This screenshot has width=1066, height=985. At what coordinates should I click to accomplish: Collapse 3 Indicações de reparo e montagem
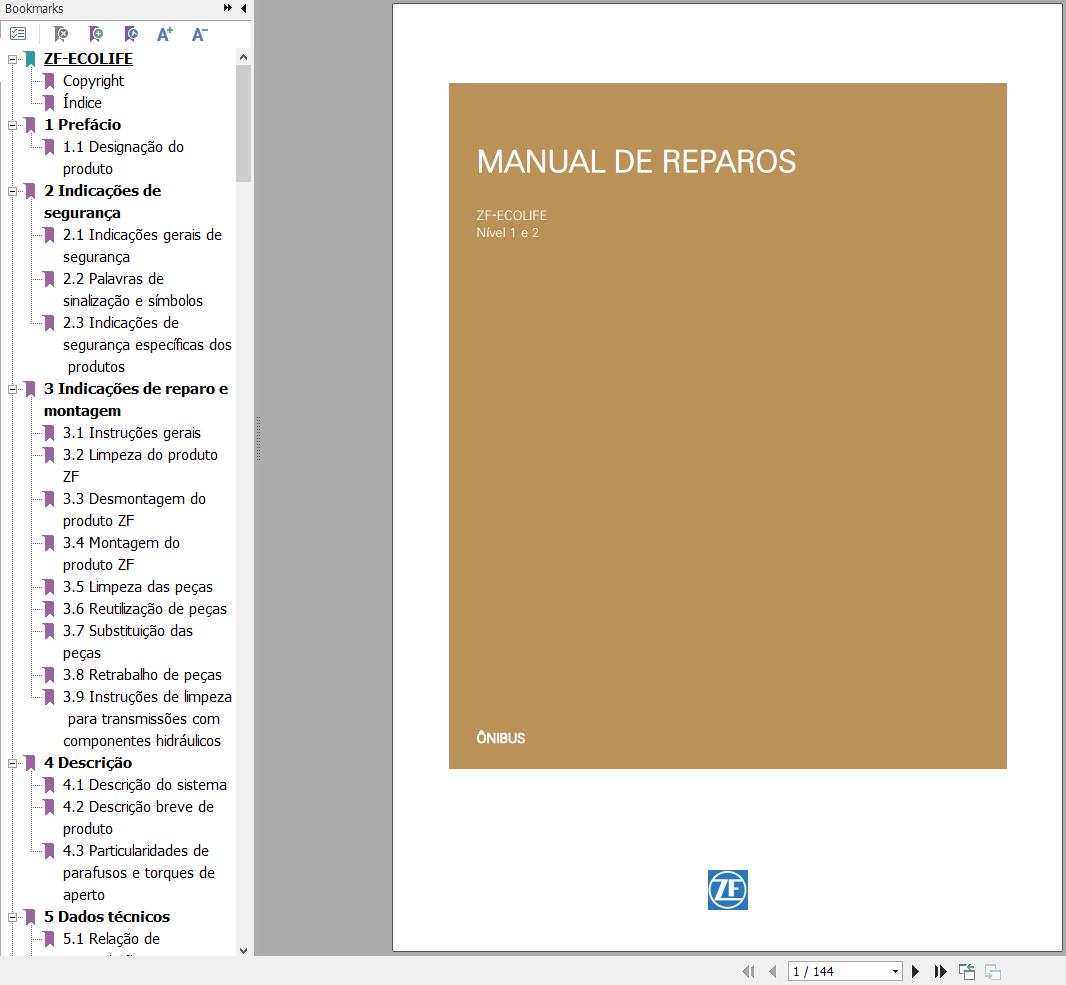[x=12, y=389]
